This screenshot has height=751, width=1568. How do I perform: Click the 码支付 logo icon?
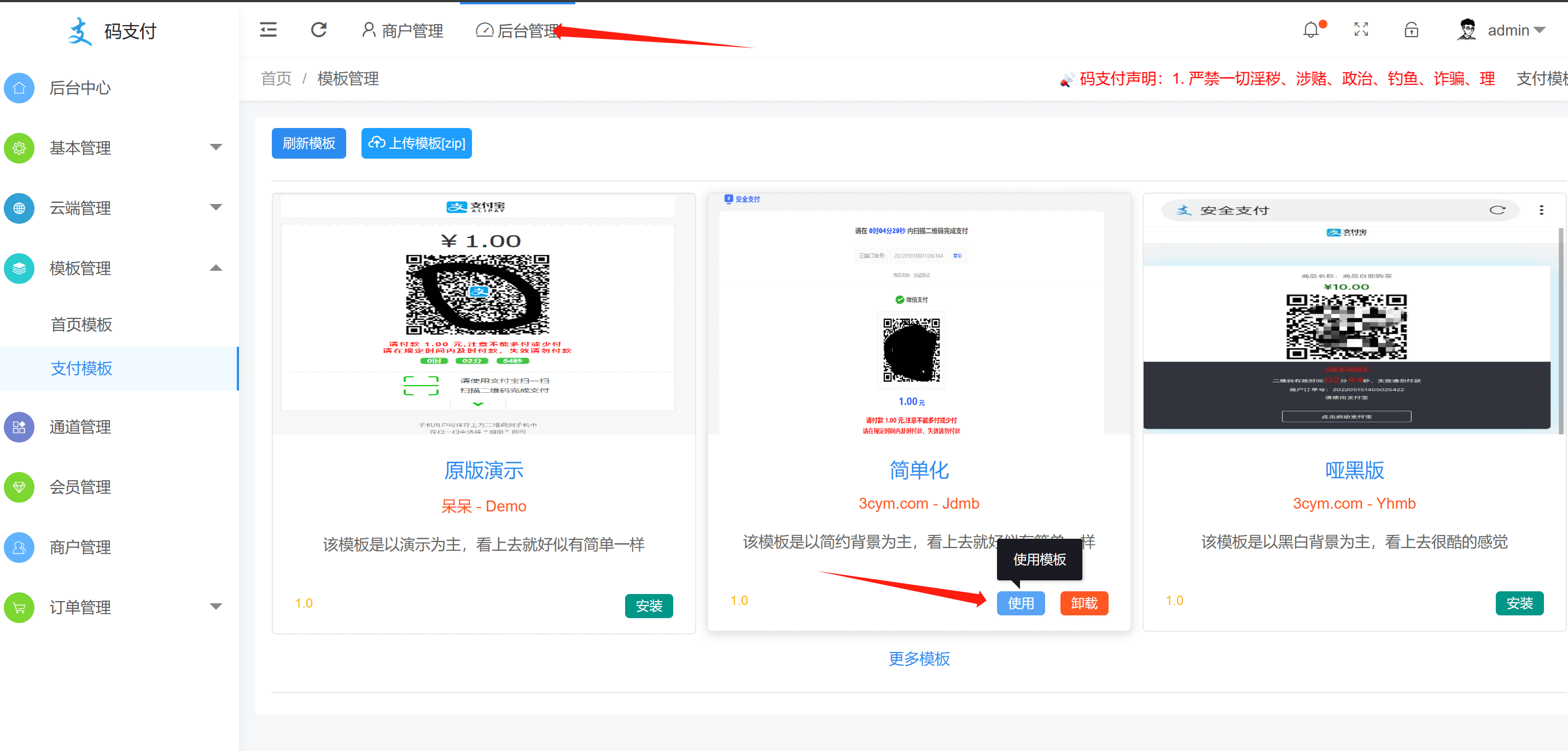click(x=80, y=31)
